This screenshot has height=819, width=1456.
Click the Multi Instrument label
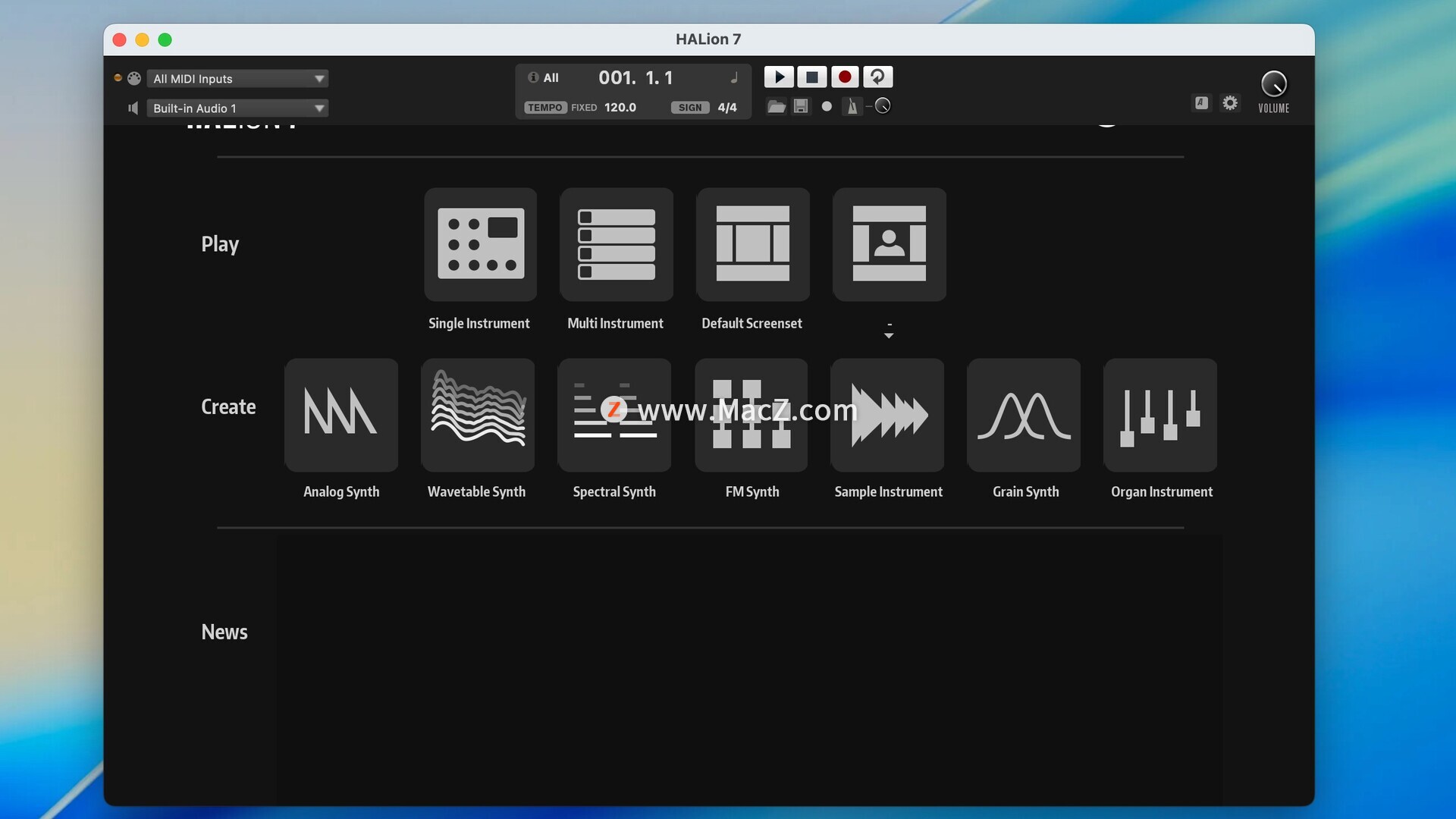click(616, 324)
